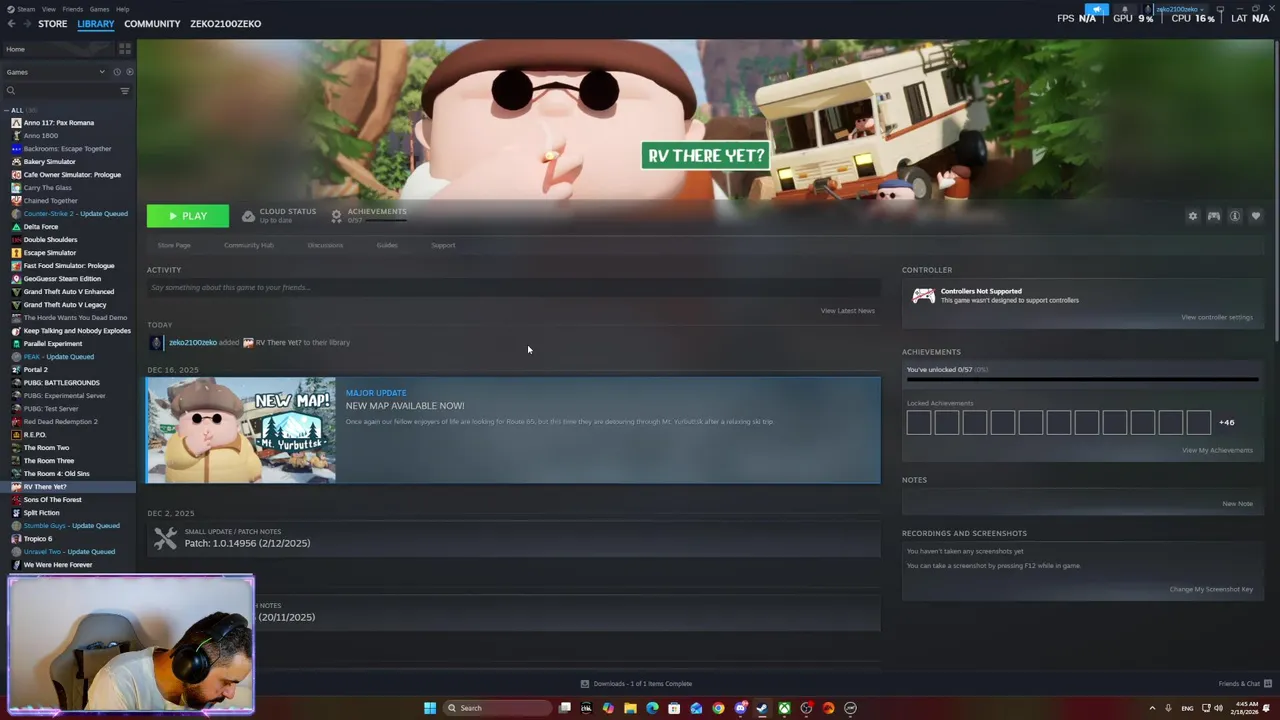
Task: Click the ready-to-play filter icon
Action: [129, 72]
